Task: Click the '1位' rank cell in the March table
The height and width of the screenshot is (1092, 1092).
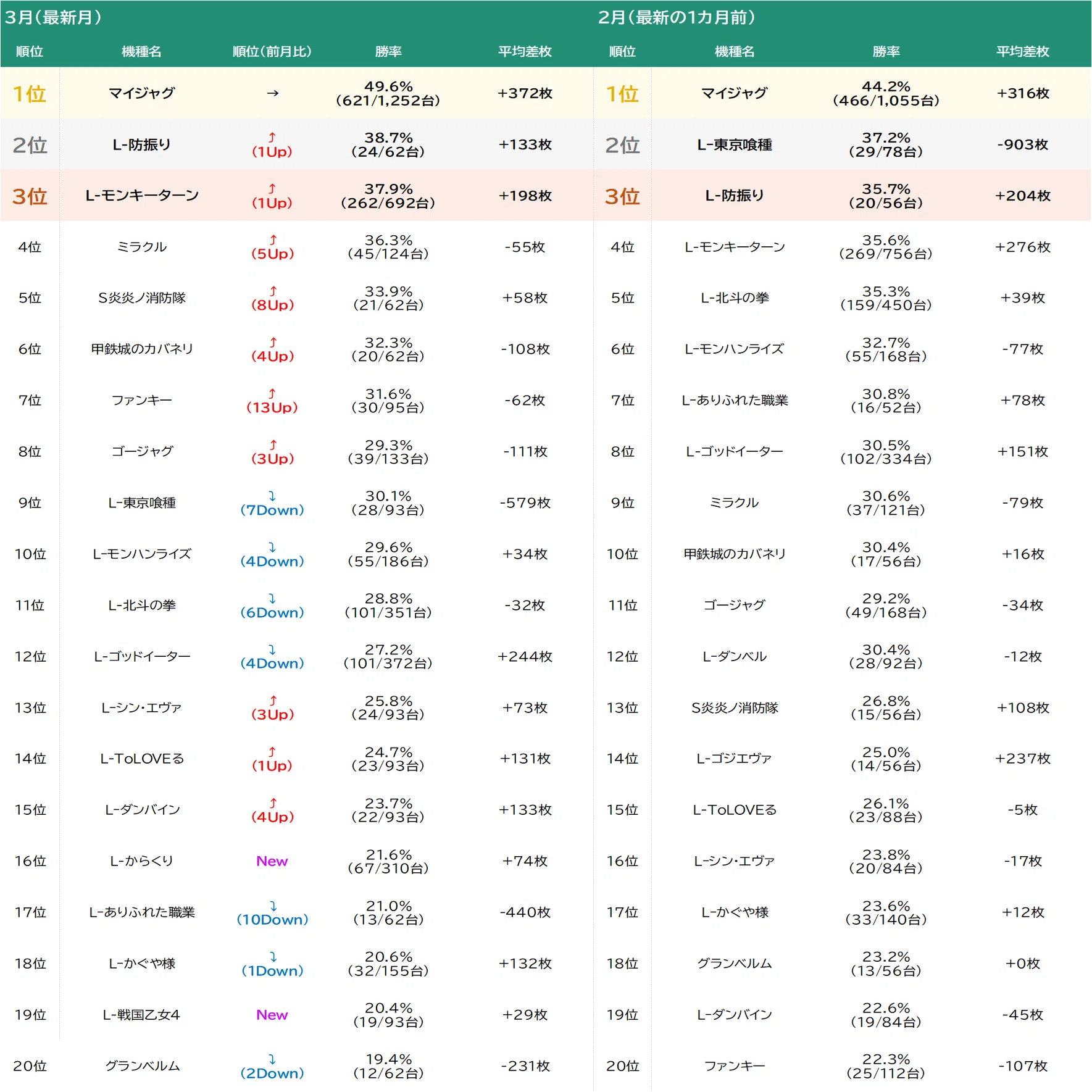Action: pyautogui.click(x=30, y=94)
